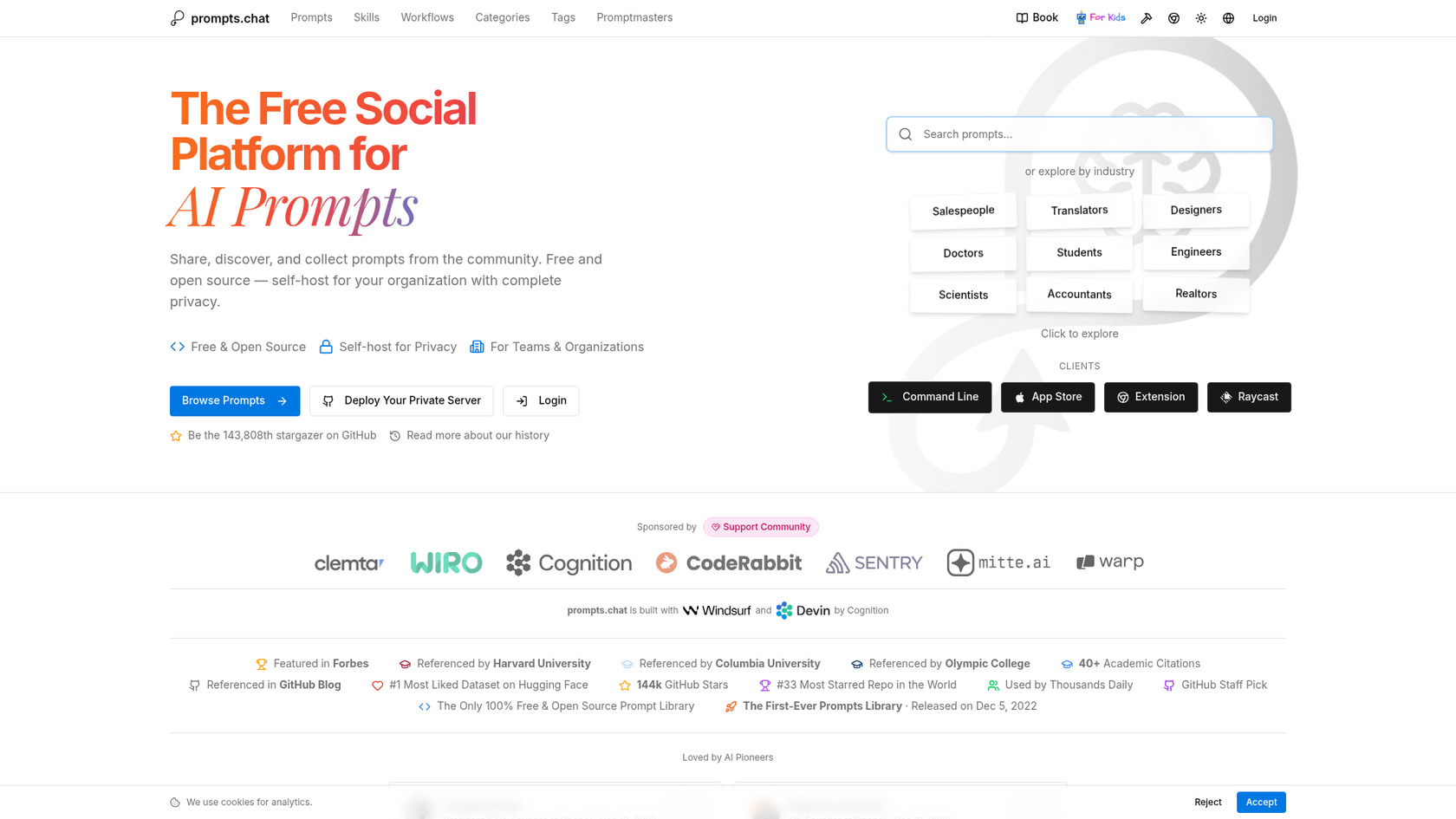The image size is (1456, 819).
Task: Select the Accountants industry tile
Action: [1079, 295]
